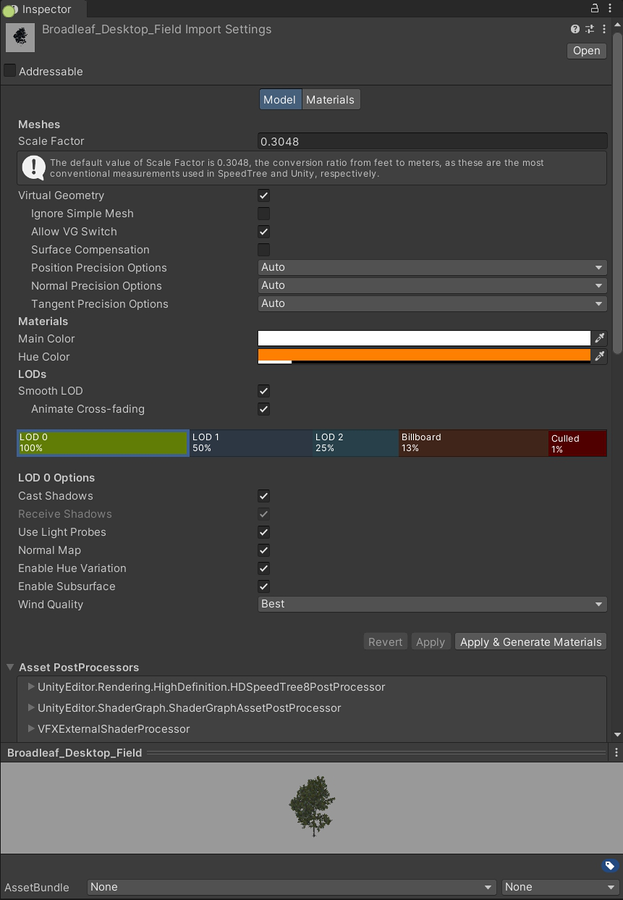Click the tree asset icon in the header
The image size is (623, 900).
click(20, 38)
